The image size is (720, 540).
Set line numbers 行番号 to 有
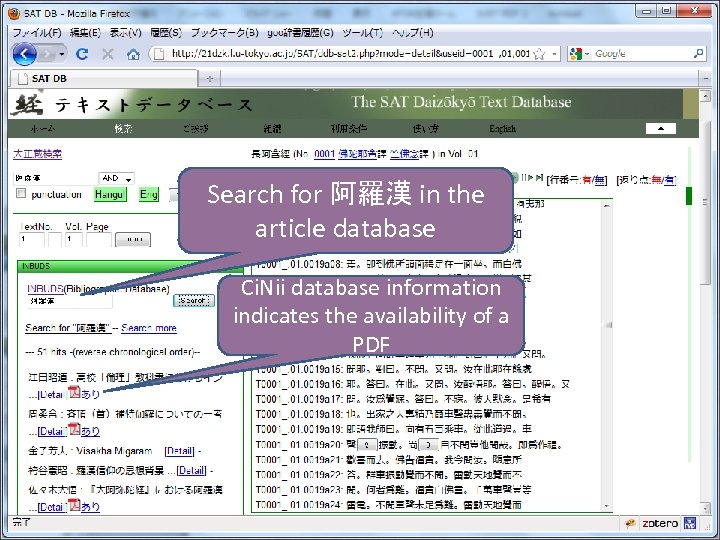click(x=587, y=180)
